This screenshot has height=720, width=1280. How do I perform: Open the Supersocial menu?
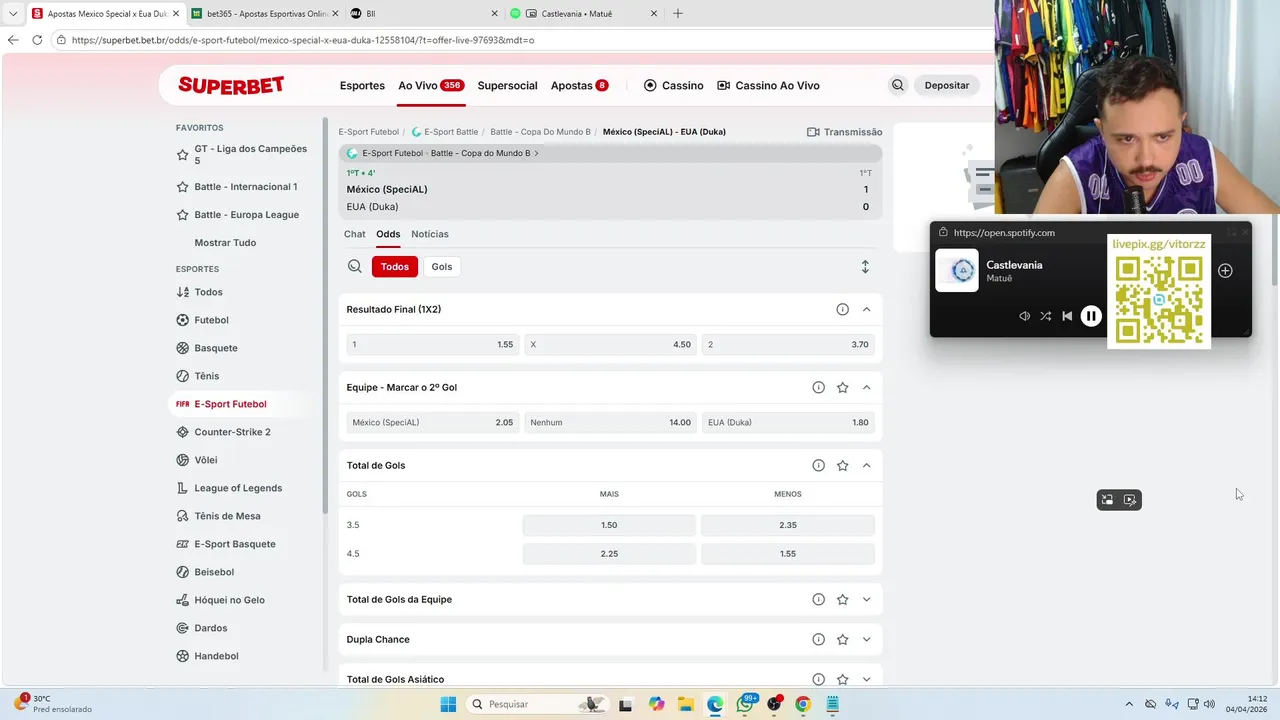[x=507, y=85]
